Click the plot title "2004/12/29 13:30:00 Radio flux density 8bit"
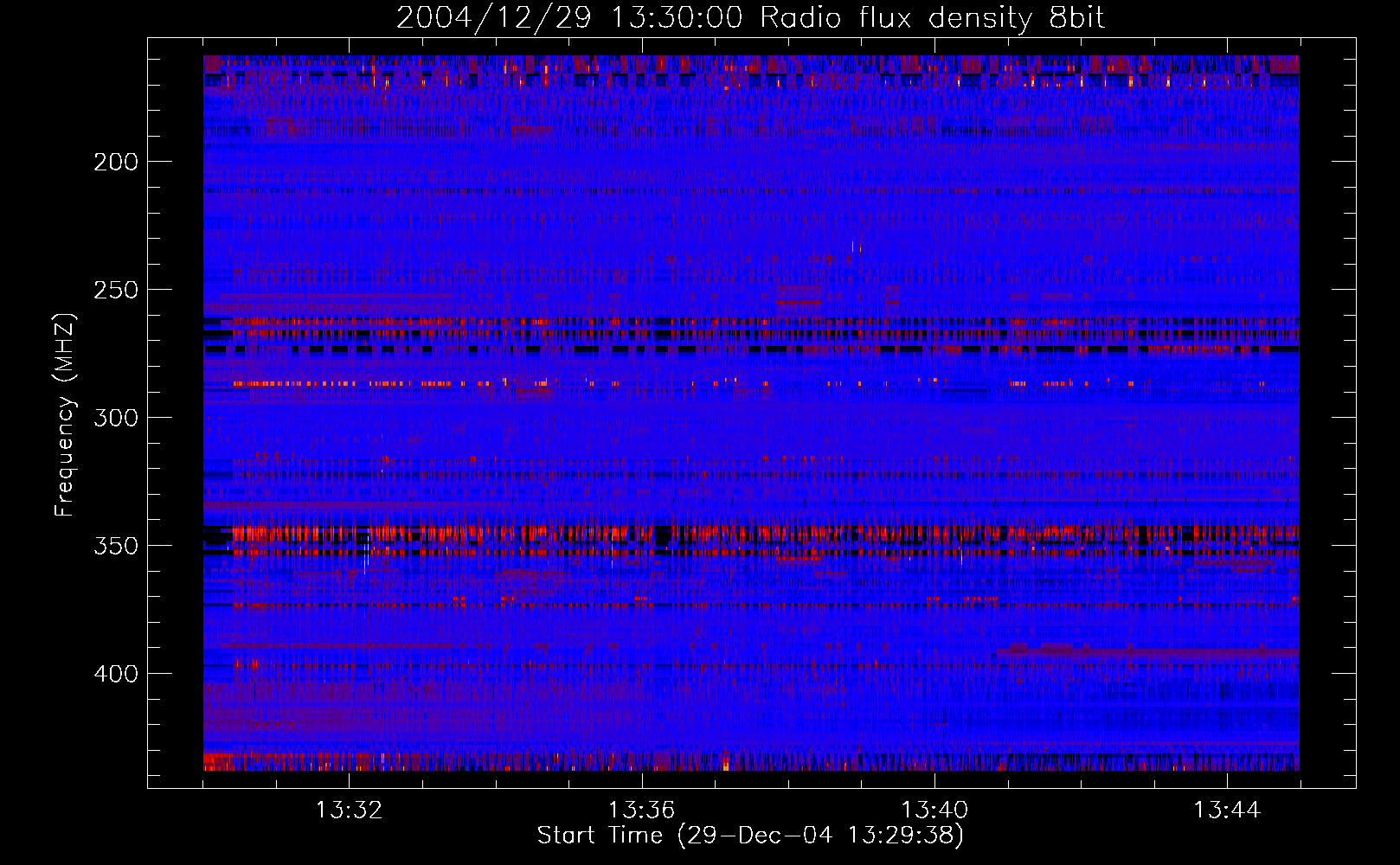 pyautogui.click(x=750, y=18)
